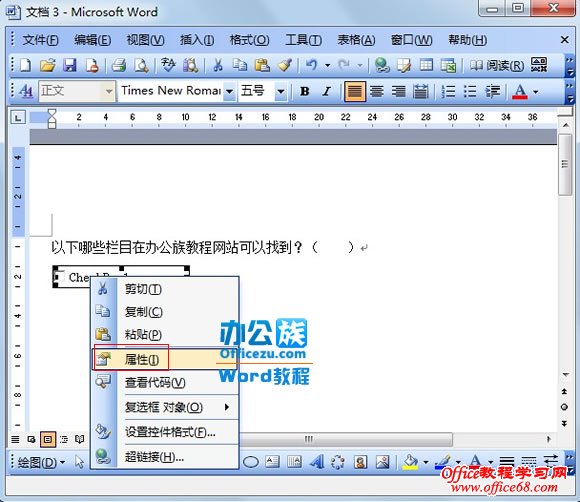This screenshot has height=502, width=580.
Task: Copy selection with toolbar copy icon
Action: tap(240, 65)
